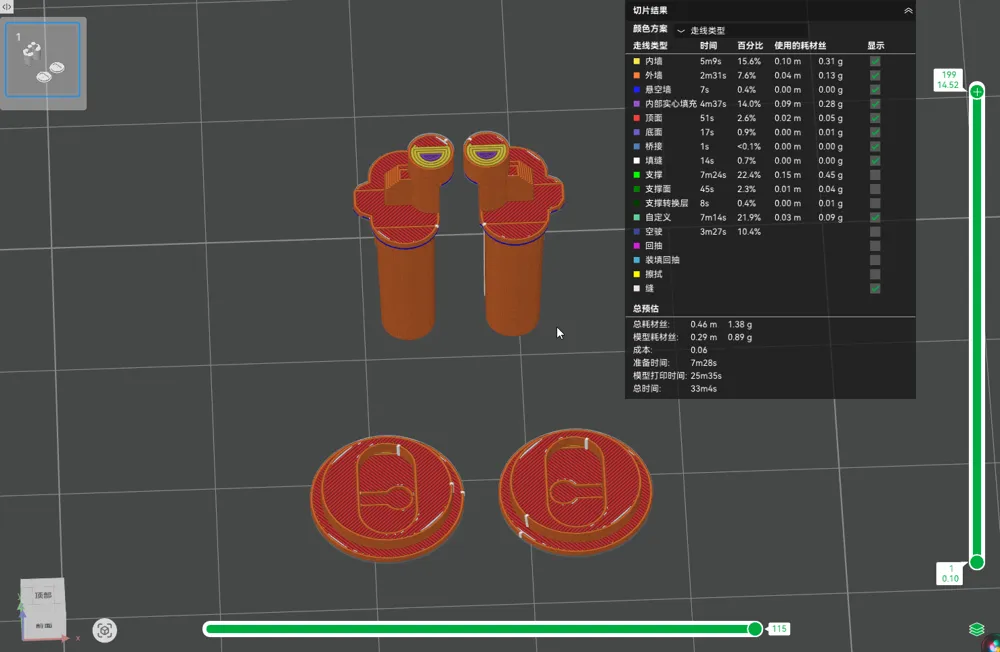Toggle display of 悬空墙 lines

point(875,89)
